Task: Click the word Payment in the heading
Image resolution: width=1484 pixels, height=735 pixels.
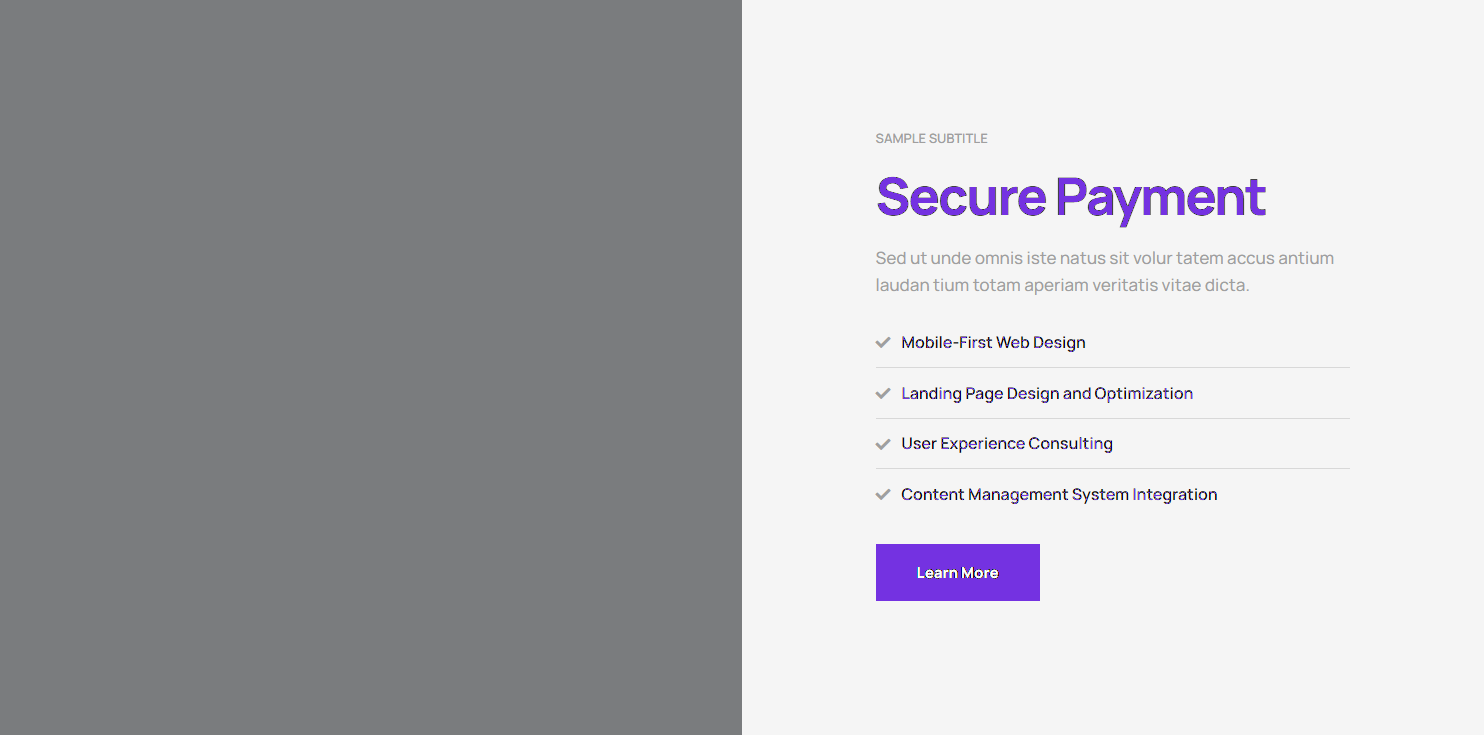Action: [x=1161, y=196]
